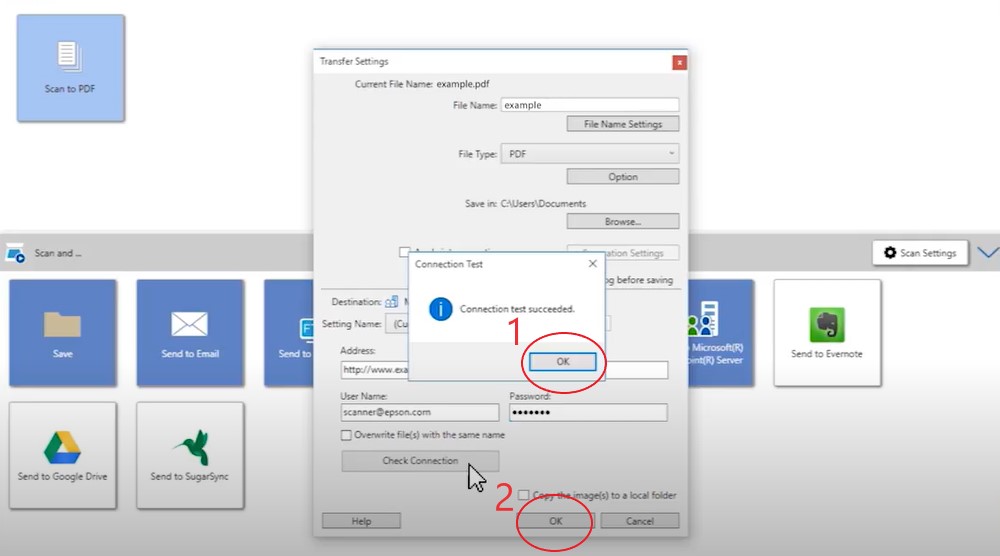This screenshot has height=556, width=1000.
Task: Expand the blue chevron beside Scan Settings
Action: (987, 253)
